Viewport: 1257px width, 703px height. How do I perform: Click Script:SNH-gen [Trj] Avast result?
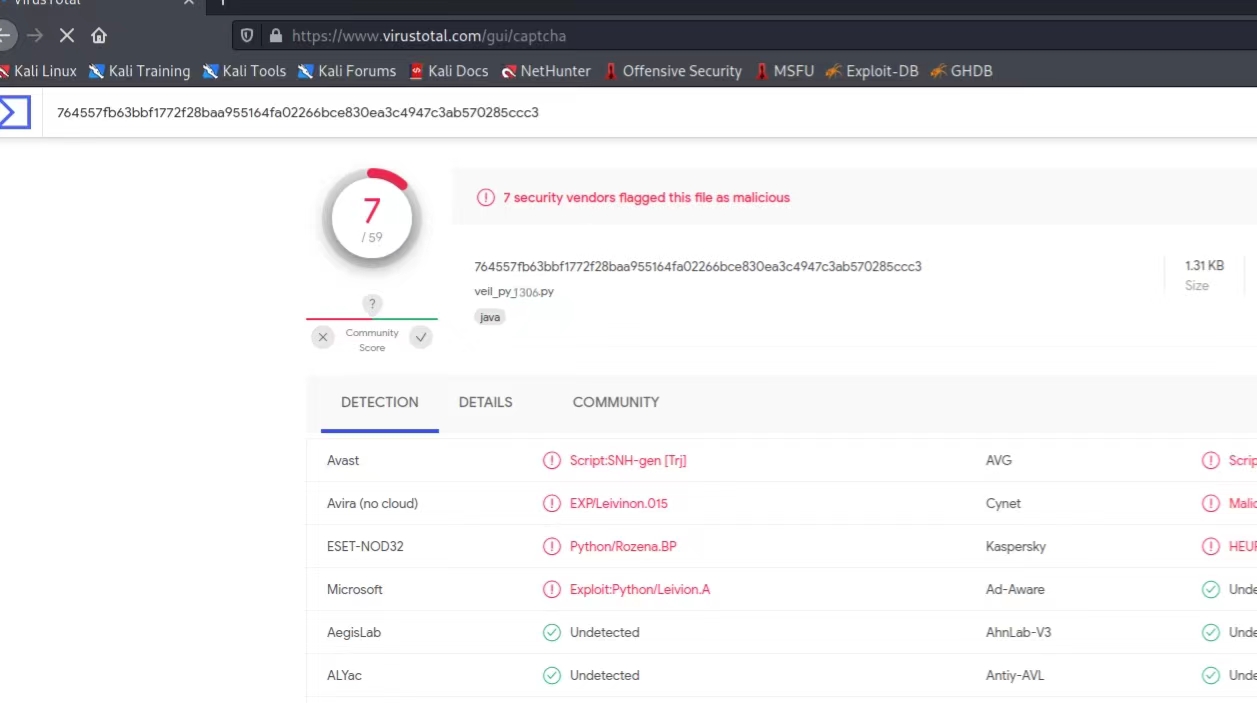628,460
